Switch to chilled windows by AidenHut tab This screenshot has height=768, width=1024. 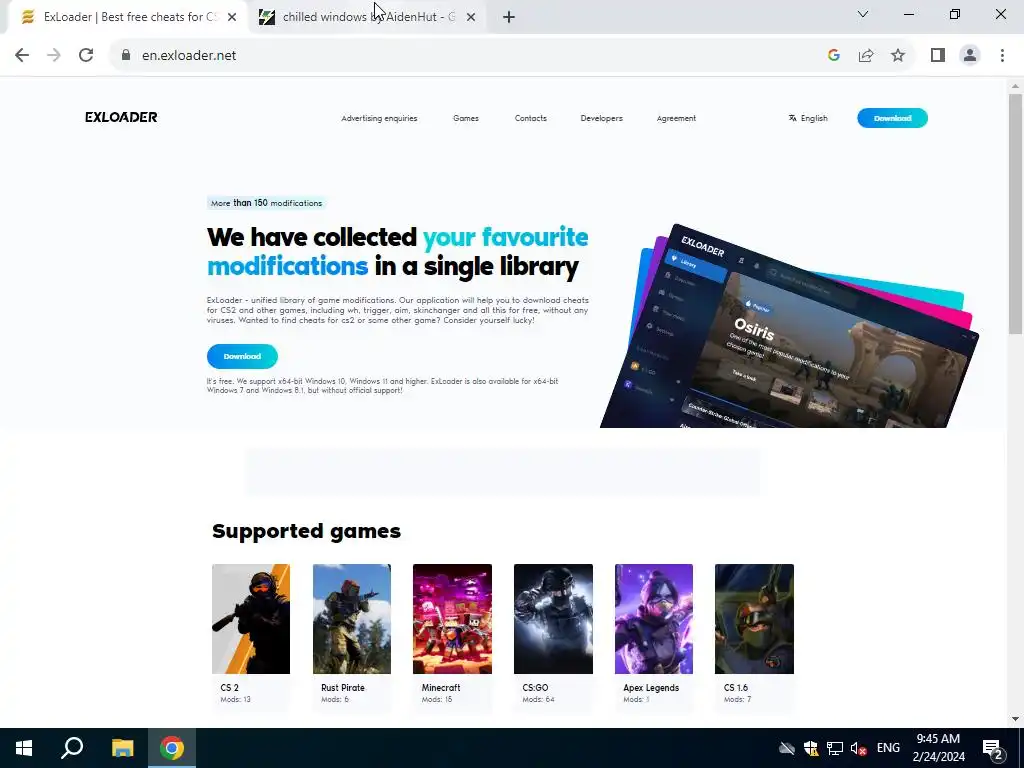367,18
